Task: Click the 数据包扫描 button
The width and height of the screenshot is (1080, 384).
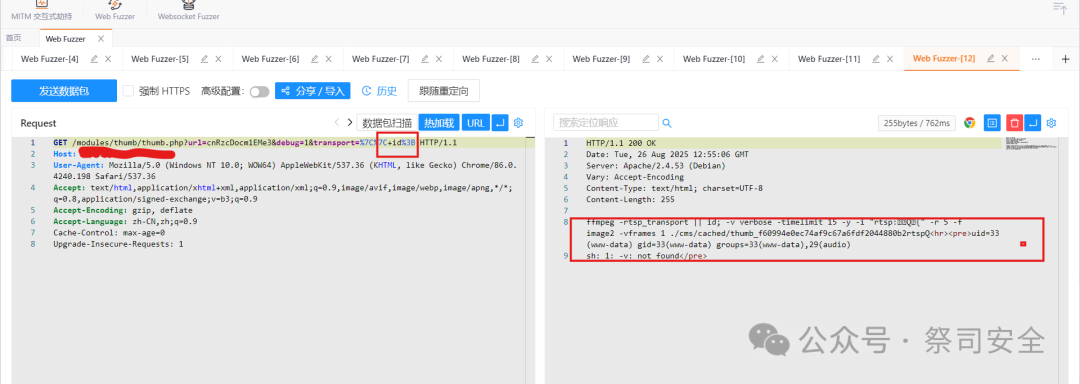Action: tap(387, 122)
